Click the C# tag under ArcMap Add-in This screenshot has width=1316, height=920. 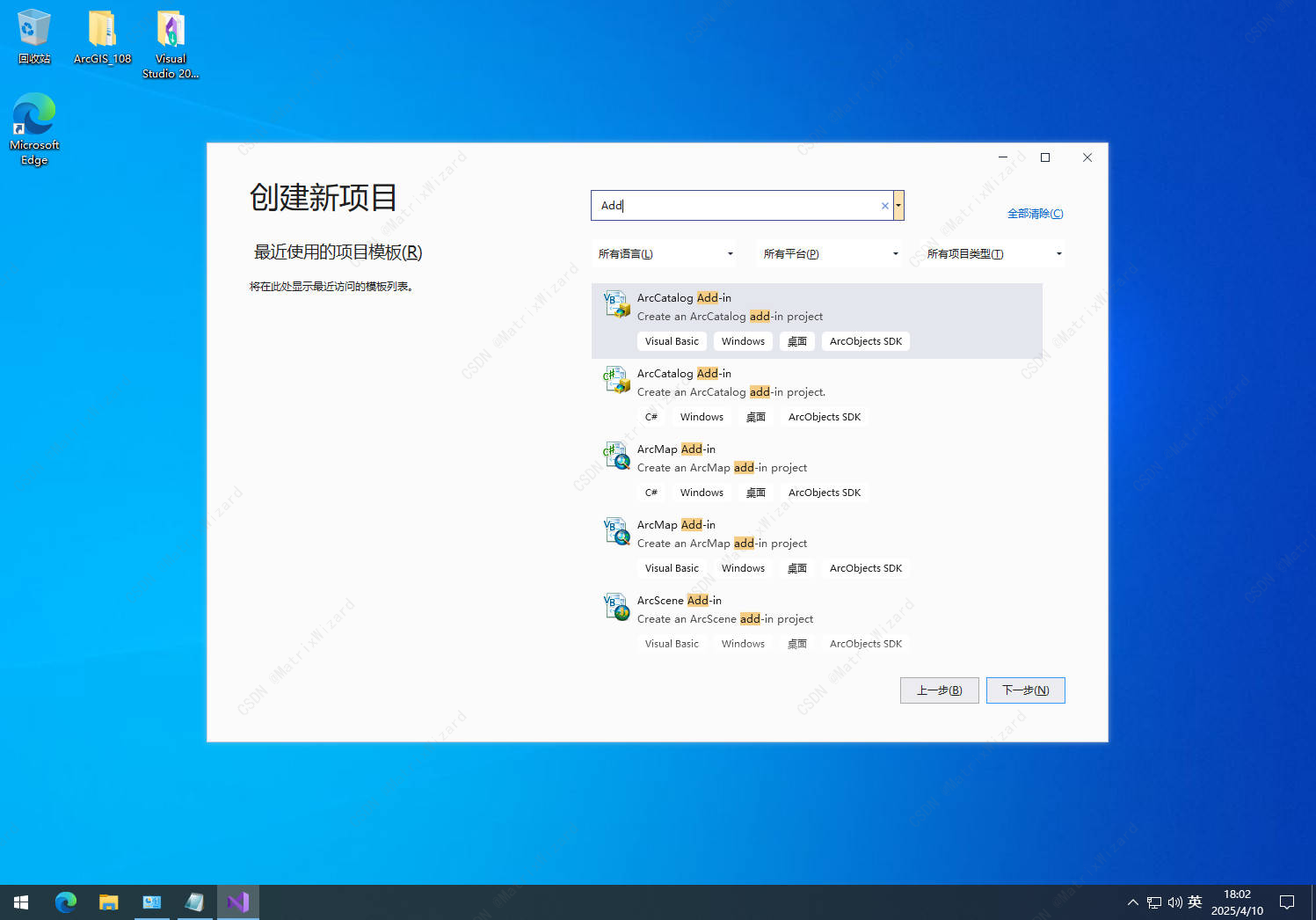click(x=651, y=493)
